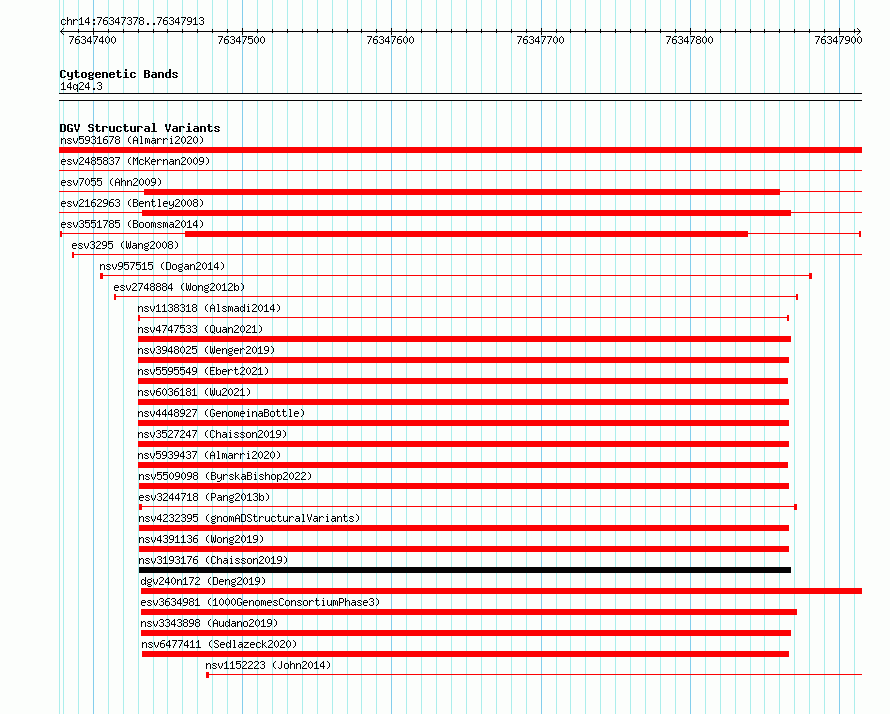This screenshot has width=890, height=714.
Task: Open the esv2485837 (McKernan2009) variant label
Action: point(135,161)
